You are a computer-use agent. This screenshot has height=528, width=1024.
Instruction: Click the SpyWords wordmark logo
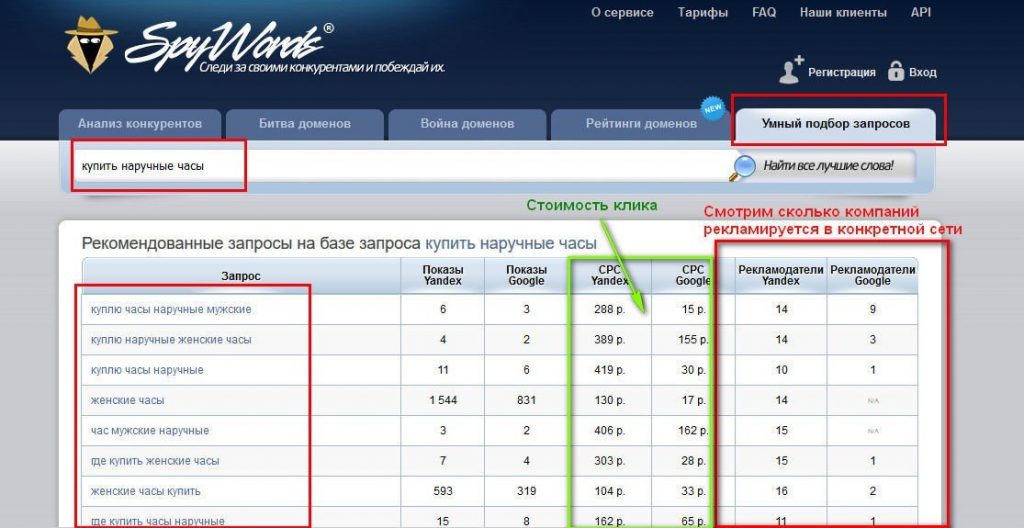(230, 47)
